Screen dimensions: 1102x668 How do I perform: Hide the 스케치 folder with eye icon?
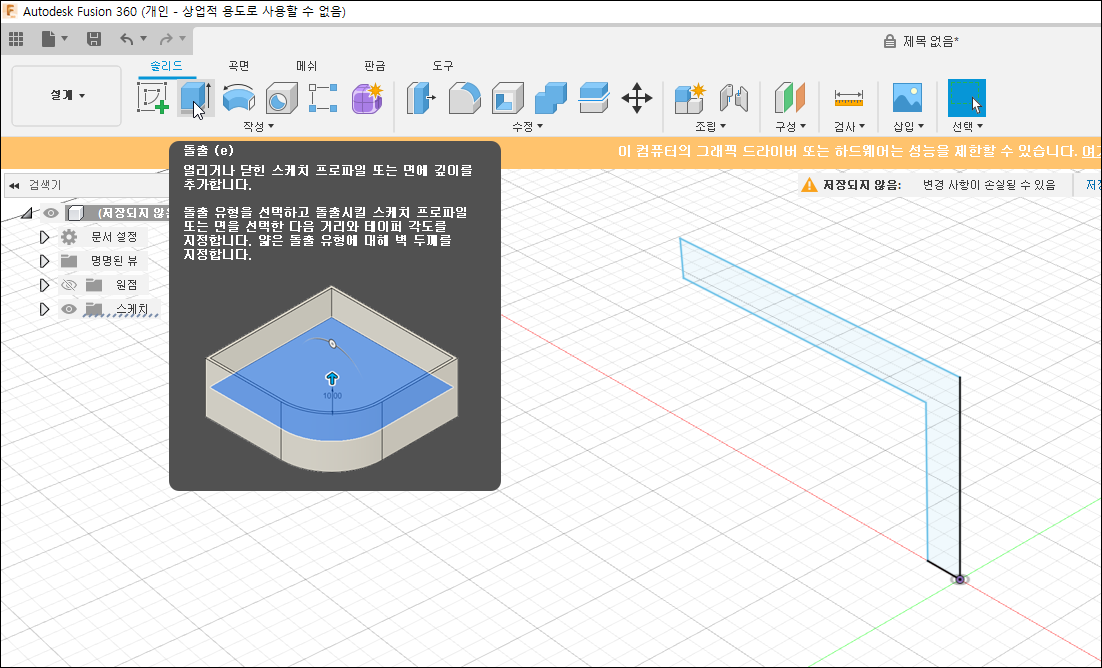tap(68, 309)
